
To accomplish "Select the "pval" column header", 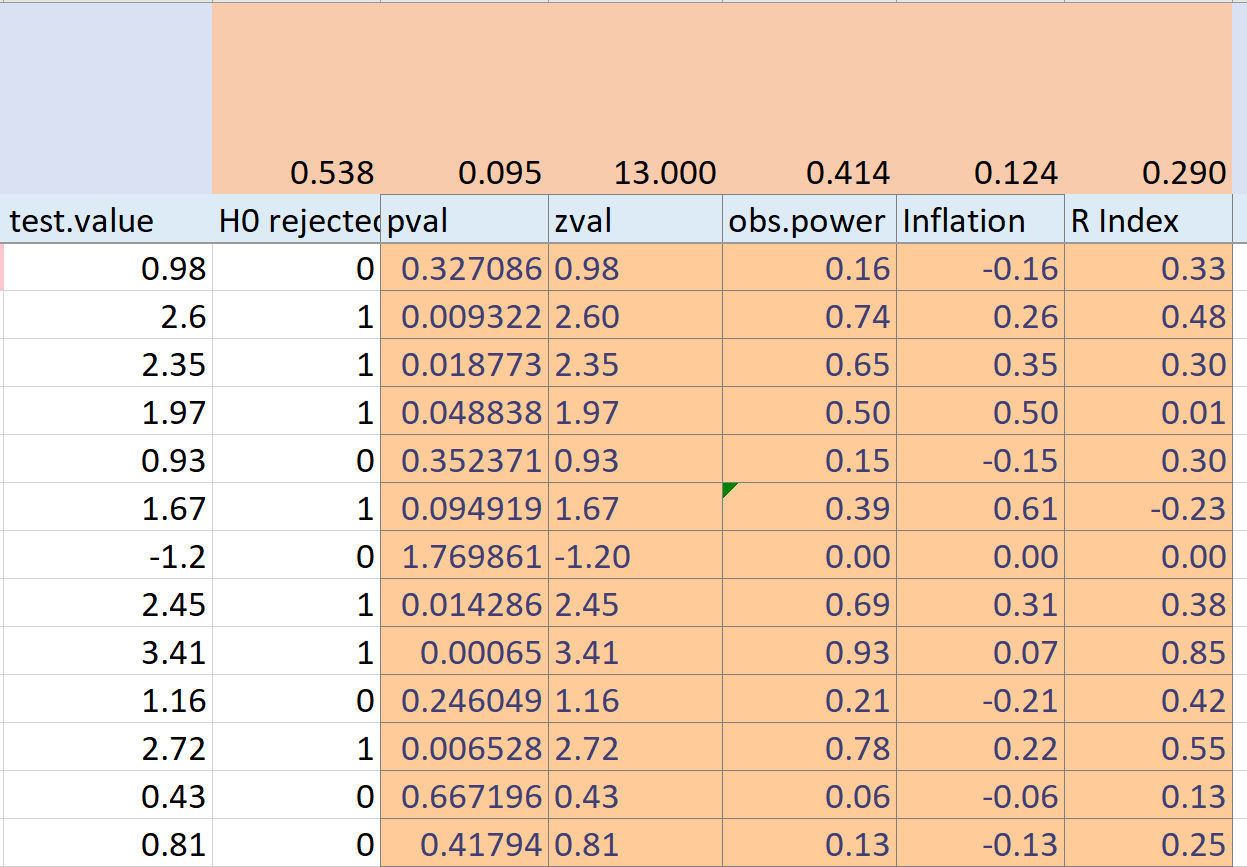I will coord(464,220).
